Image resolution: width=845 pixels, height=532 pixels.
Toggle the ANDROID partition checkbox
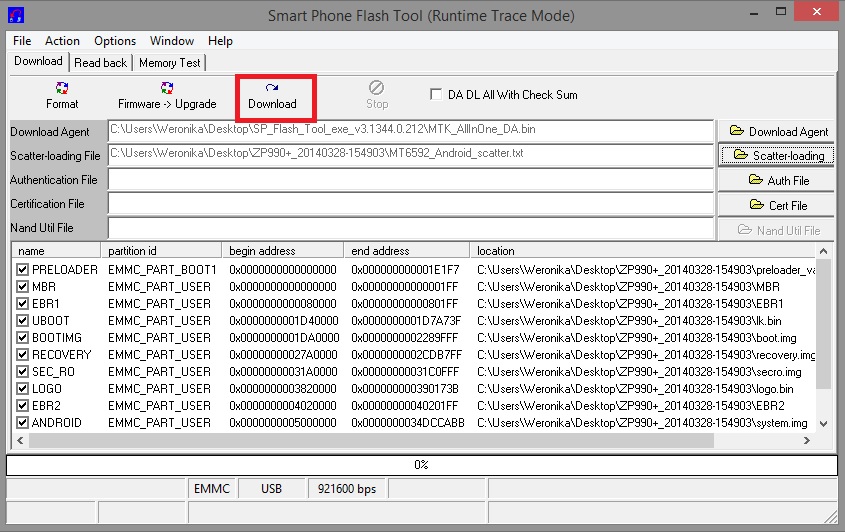point(23,423)
